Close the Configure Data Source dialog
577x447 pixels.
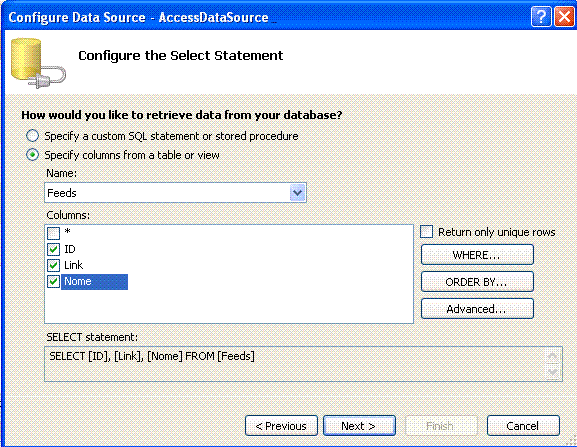point(564,17)
